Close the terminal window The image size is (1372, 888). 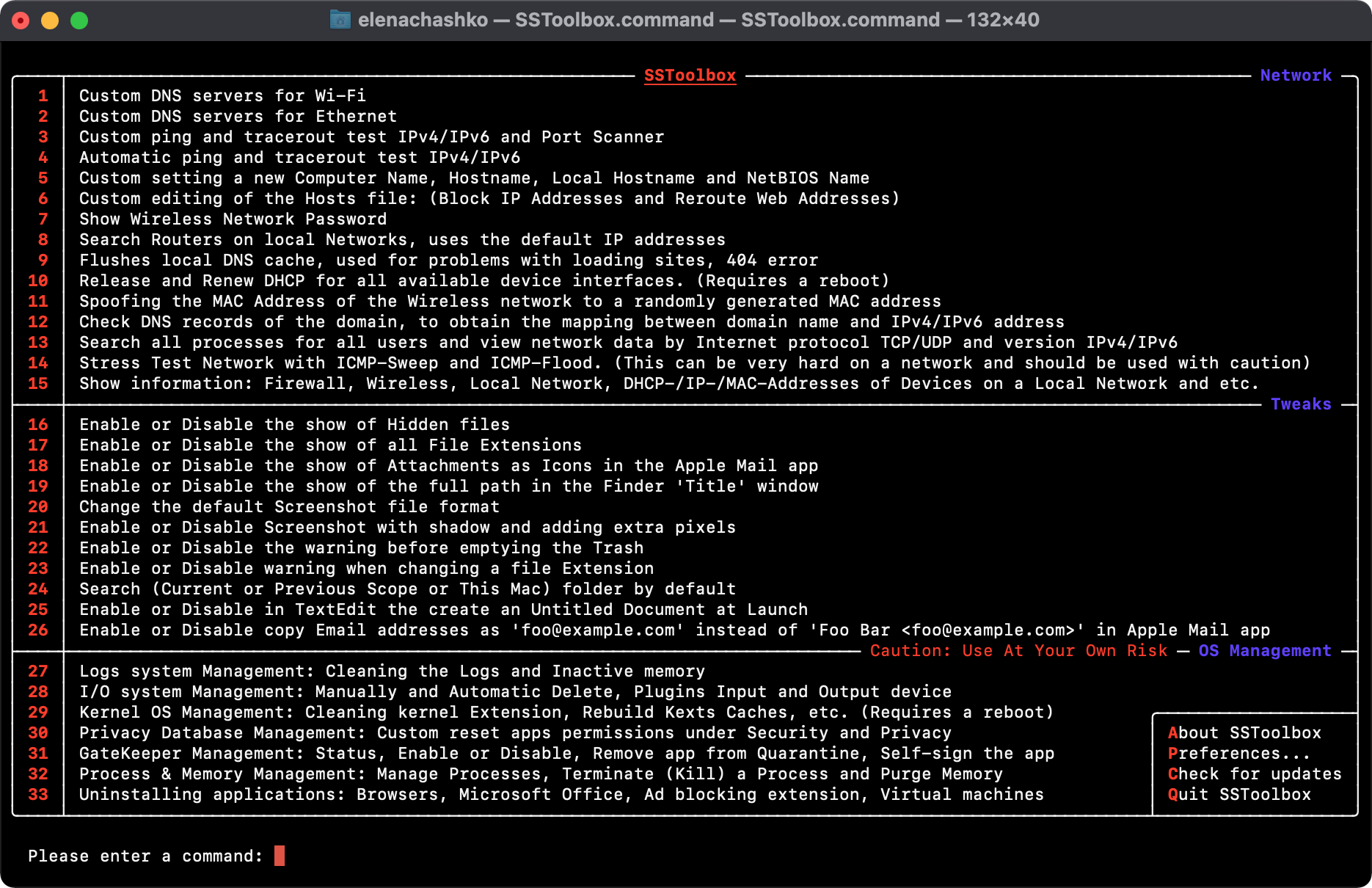click(x=21, y=21)
